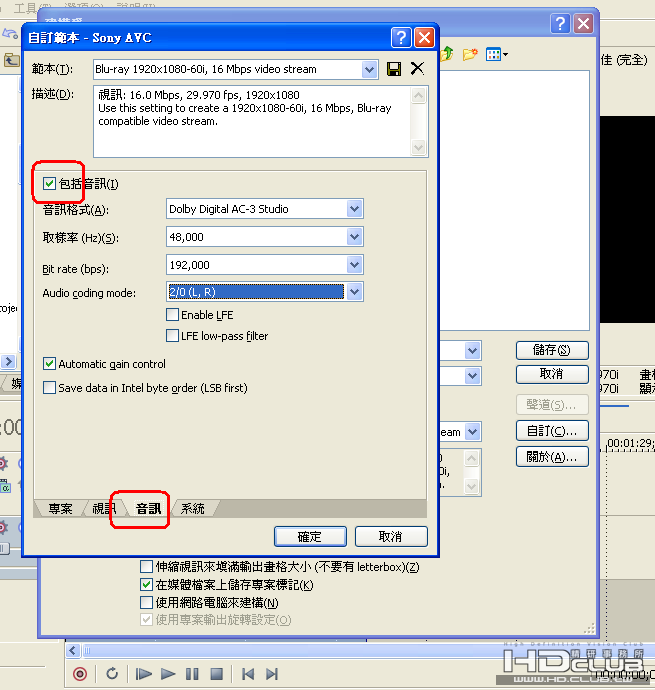Viewport: 655px width, 690px height.
Task: Open view menu icon in render dialog
Action: click(497, 55)
